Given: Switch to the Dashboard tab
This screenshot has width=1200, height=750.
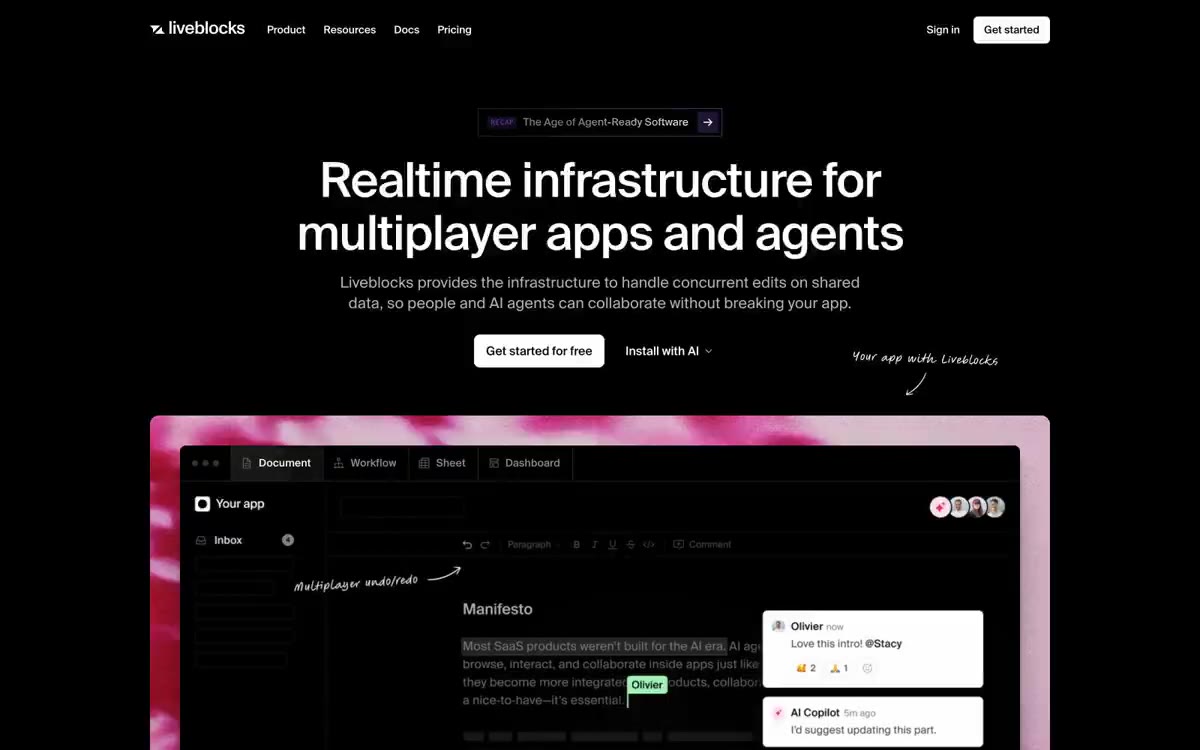Looking at the screenshot, I should [x=524, y=463].
